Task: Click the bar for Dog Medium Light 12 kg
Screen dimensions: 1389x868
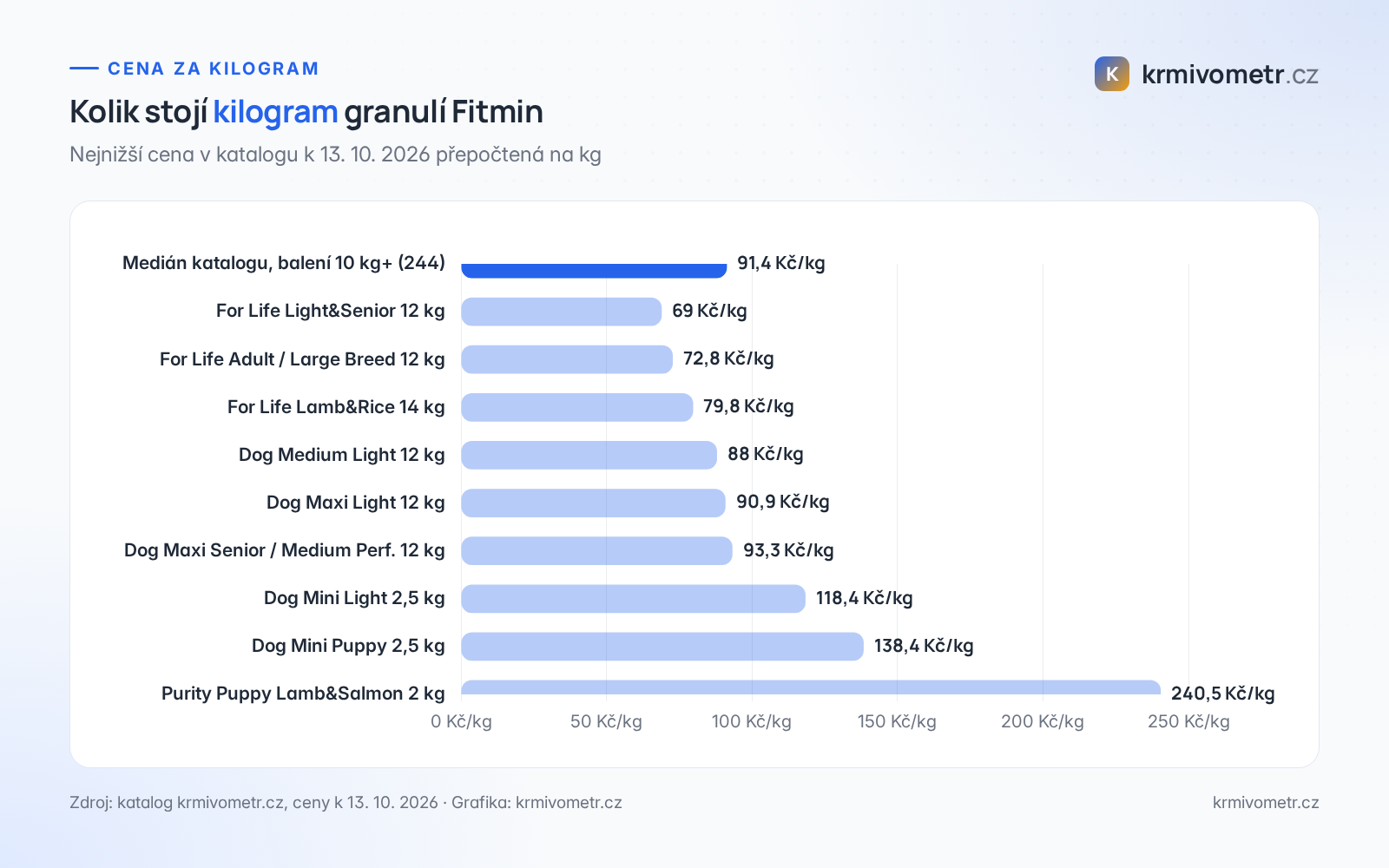Action: tap(589, 455)
